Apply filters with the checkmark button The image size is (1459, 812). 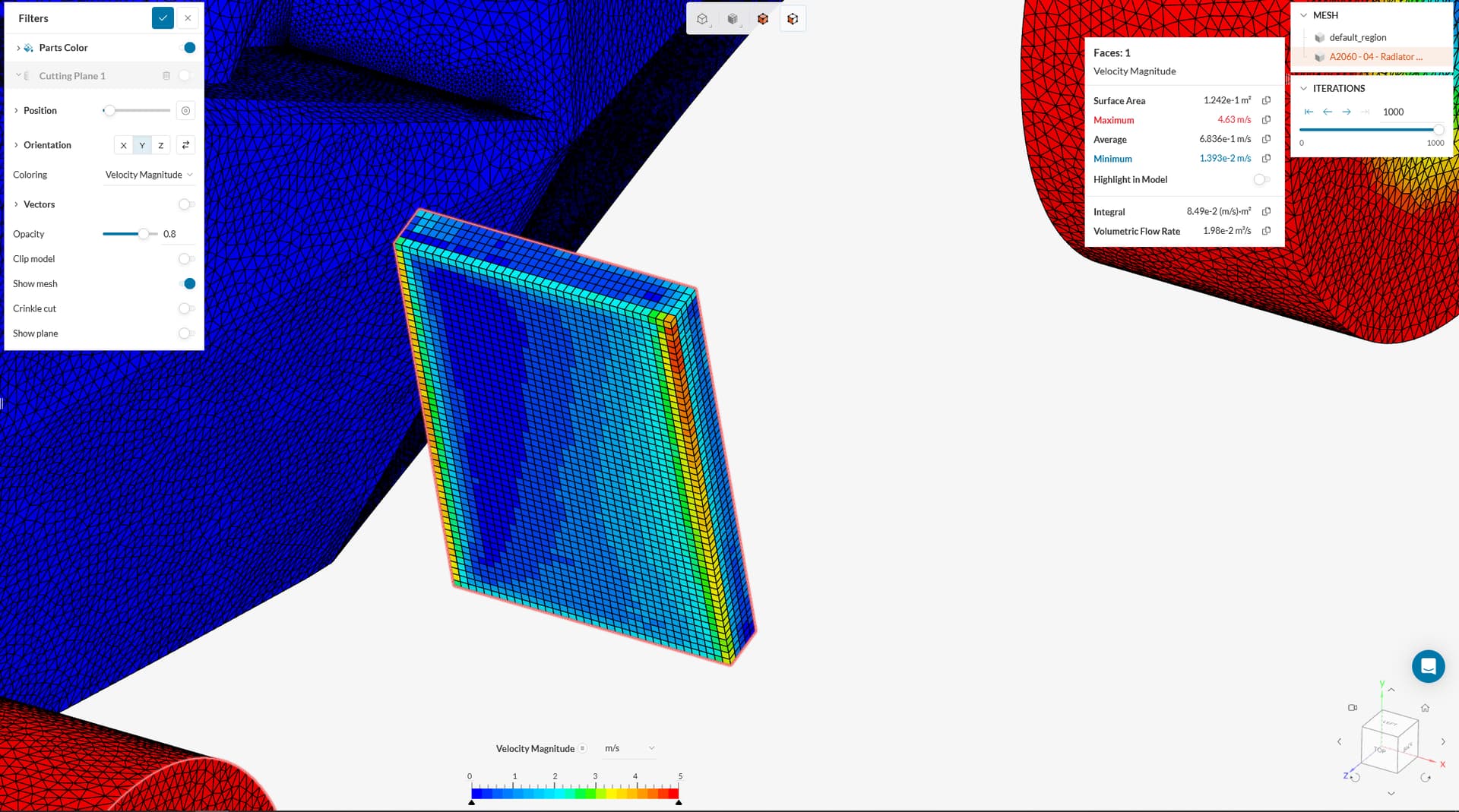tap(163, 17)
